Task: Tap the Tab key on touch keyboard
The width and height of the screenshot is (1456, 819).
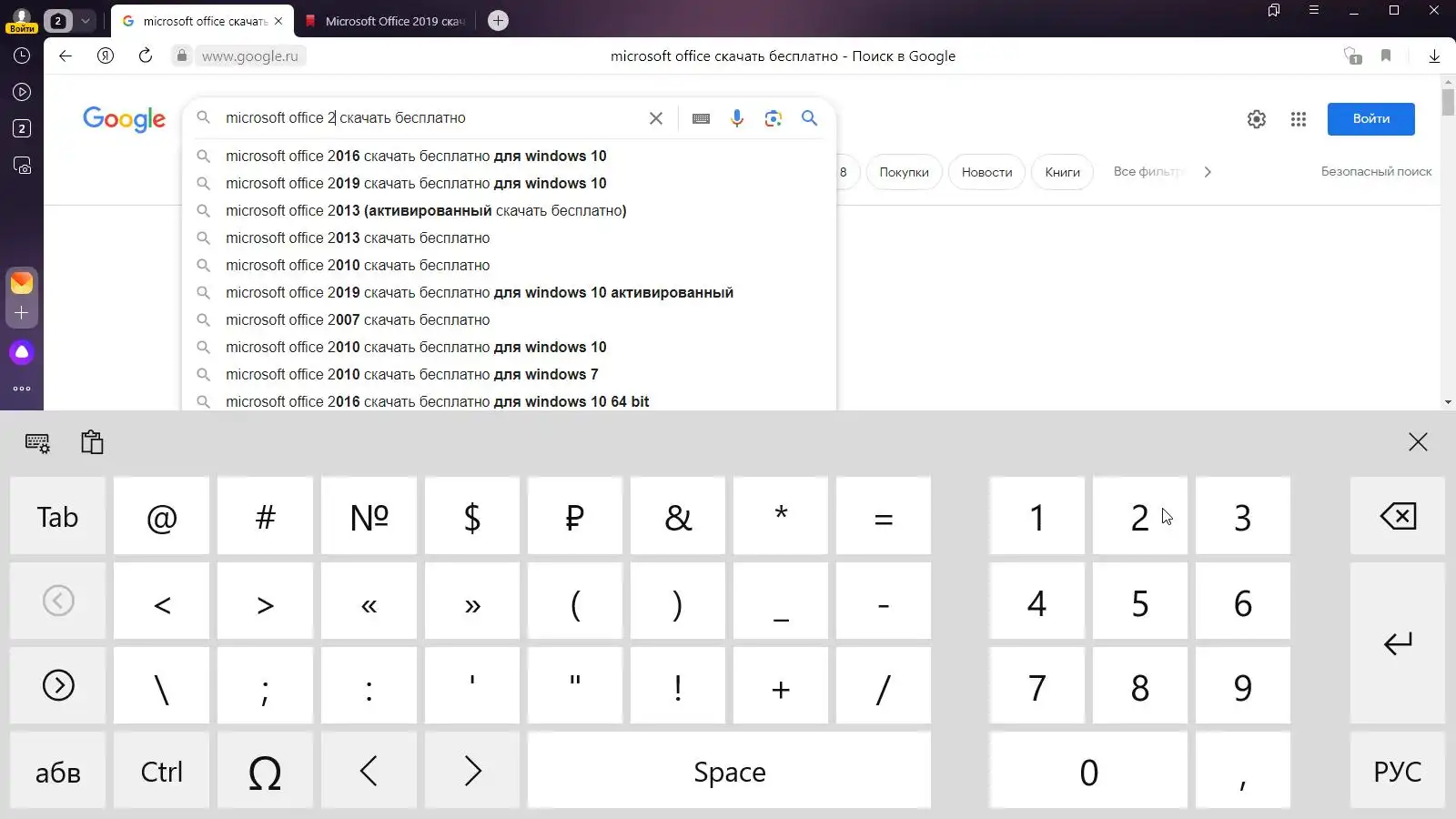Action: click(x=58, y=516)
